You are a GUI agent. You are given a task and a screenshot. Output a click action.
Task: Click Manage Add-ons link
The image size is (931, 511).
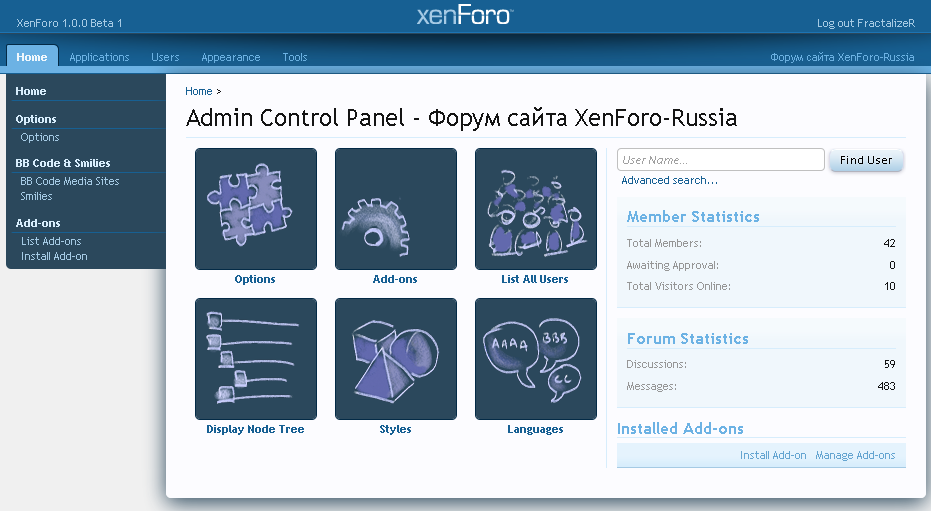(x=855, y=455)
